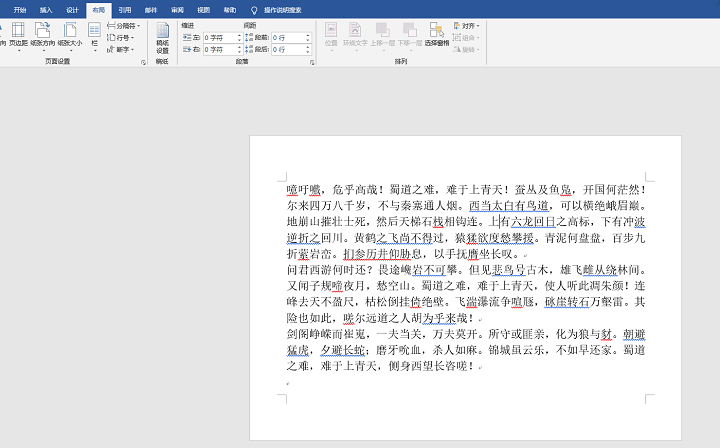Open the 段落 paragraph dialog launcher
Viewport: 720px width, 448px height.
click(x=312, y=62)
